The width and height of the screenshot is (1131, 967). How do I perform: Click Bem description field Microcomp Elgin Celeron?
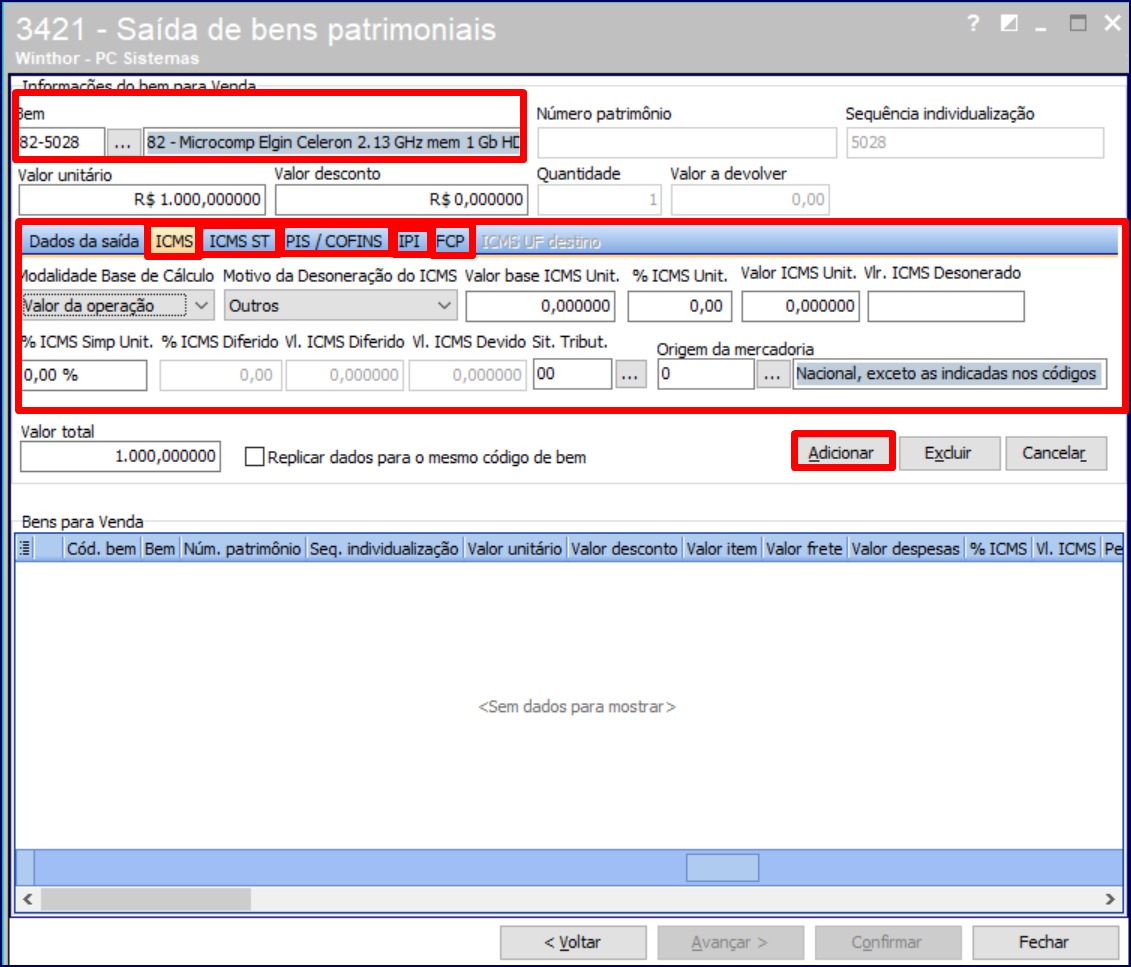332,143
